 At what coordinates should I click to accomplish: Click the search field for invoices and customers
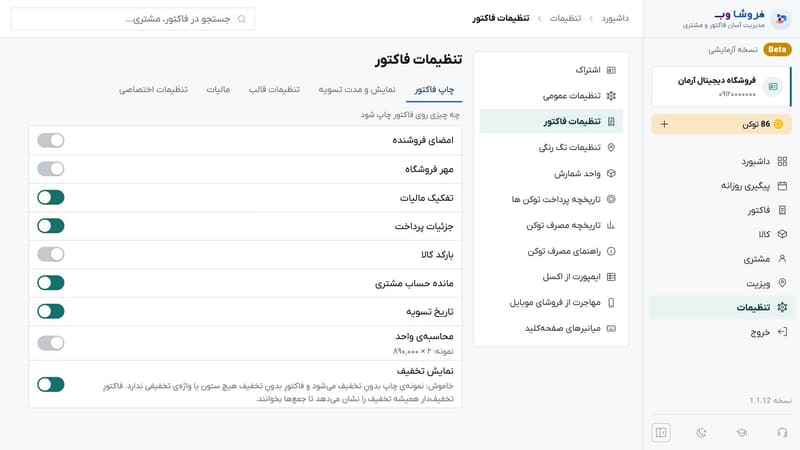point(133,19)
